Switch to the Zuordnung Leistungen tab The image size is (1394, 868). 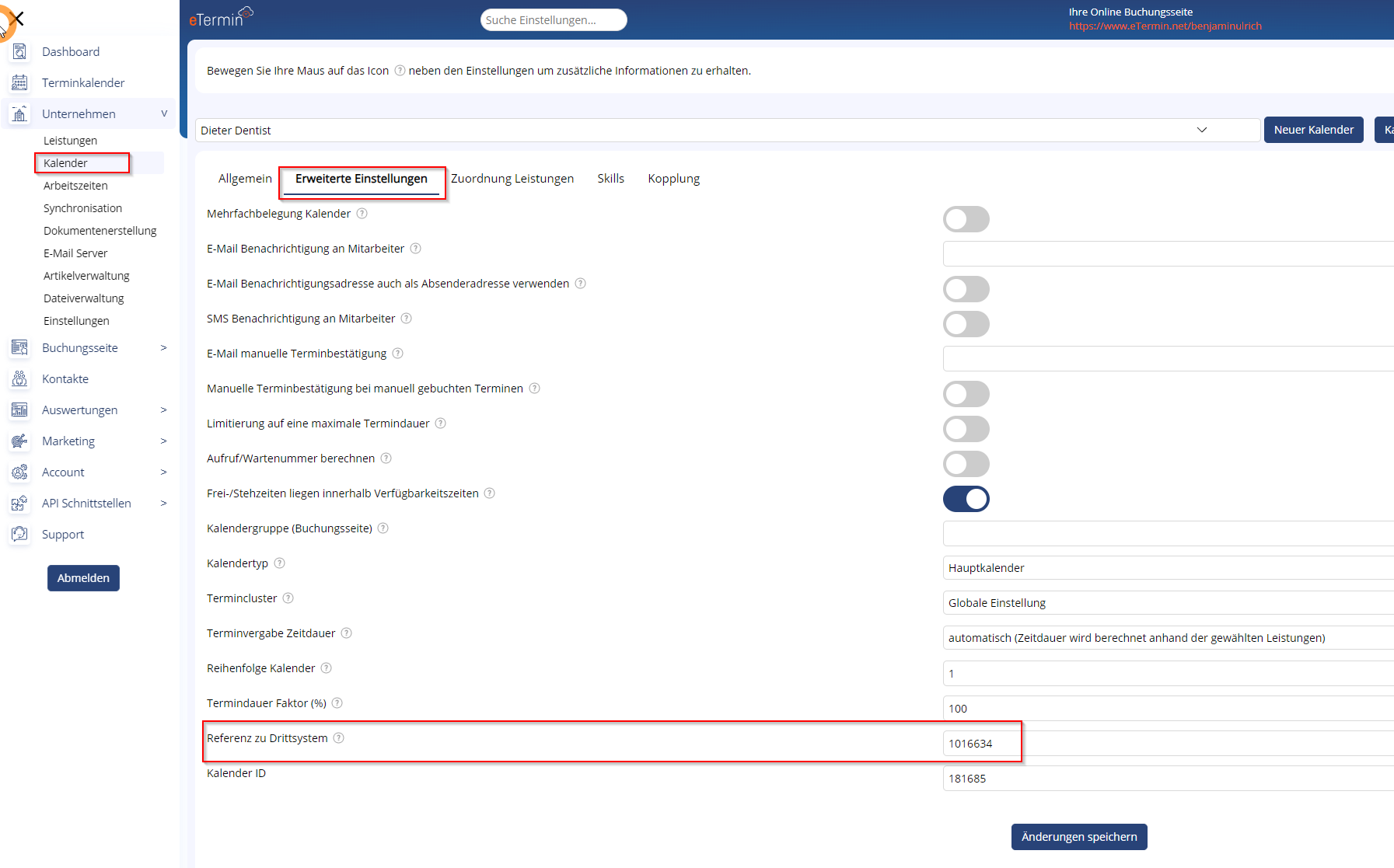tap(512, 179)
